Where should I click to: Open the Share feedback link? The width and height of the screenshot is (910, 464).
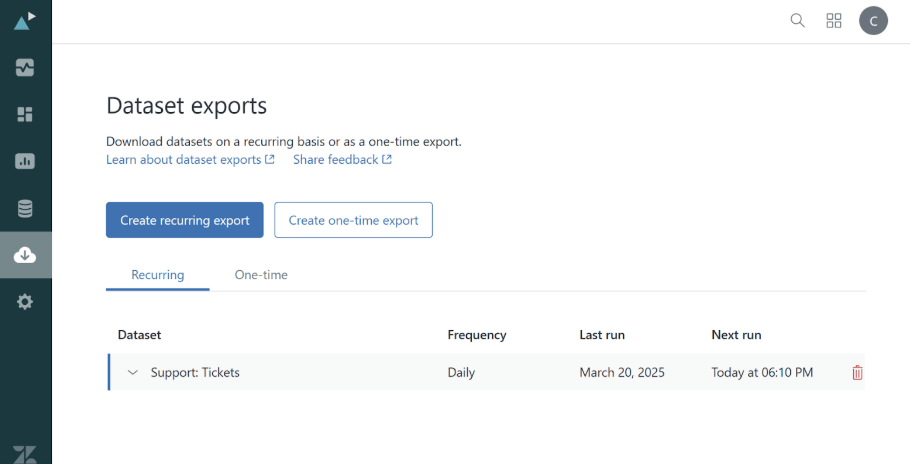(x=342, y=160)
